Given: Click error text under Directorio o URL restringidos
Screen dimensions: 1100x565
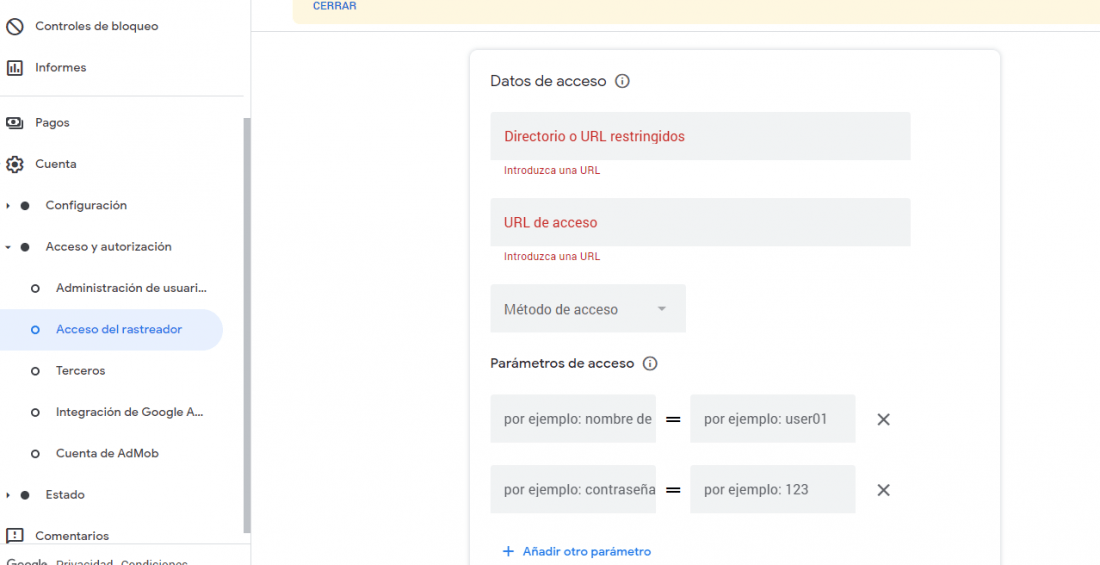Looking at the screenshot, I should 552,171.
